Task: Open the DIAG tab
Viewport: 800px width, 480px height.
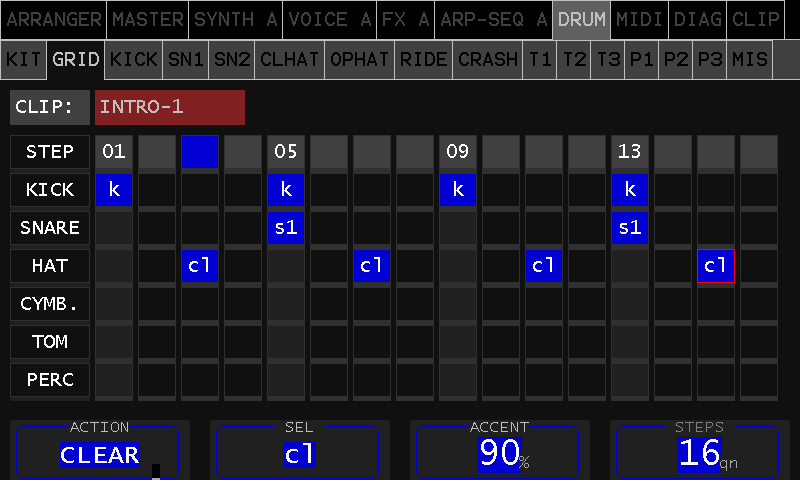Action: tap(697, 20)
